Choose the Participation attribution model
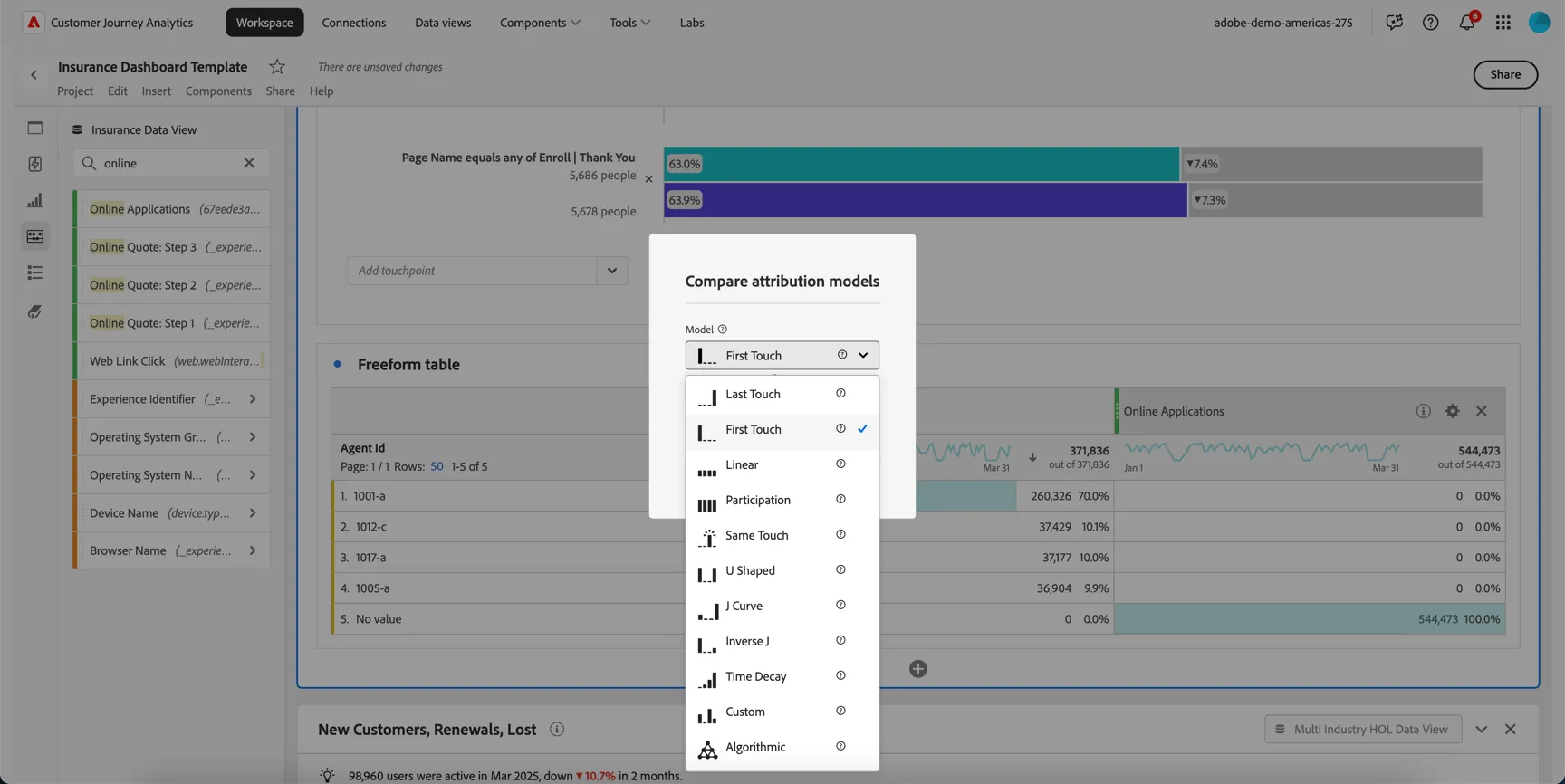Viewport: 1565px width, 784px height. pos(782,500)
